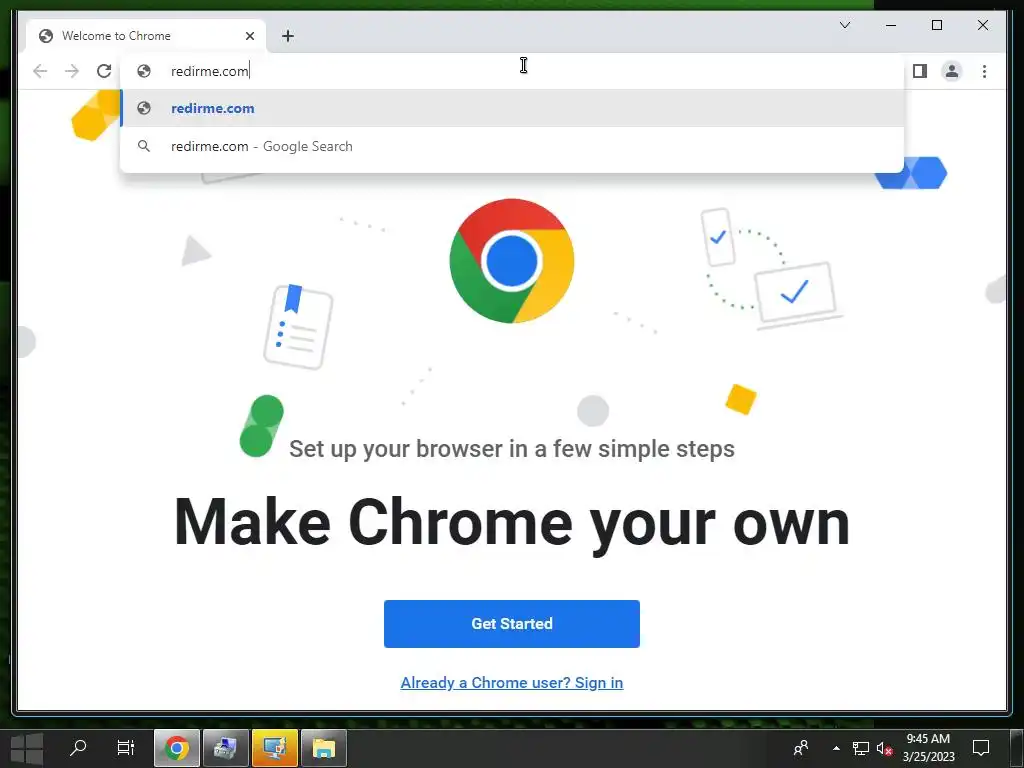The image size is (1024, 768).
Task: Open the clock showing 9:45 AM
Action: click(928, 748)
